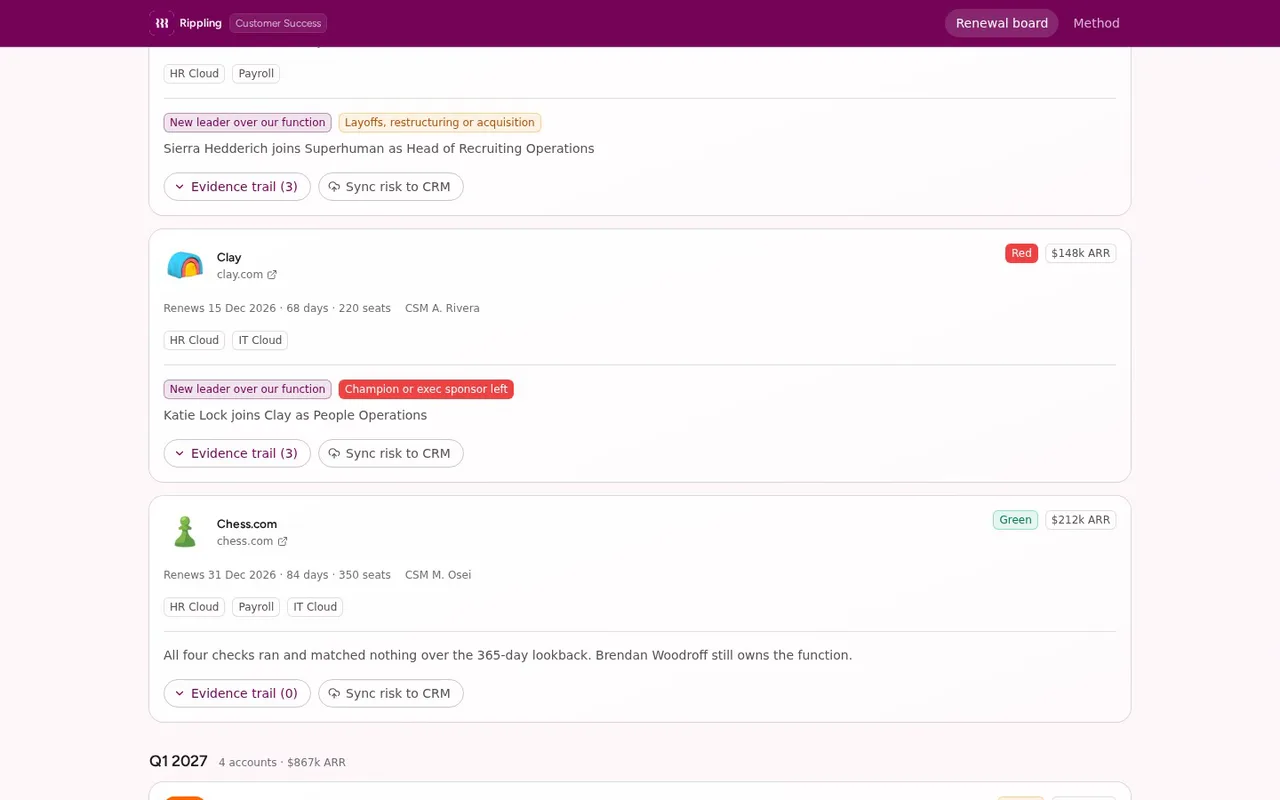Viewport: 1280px width, 800px height.
Task: Click the Chess.com green pawn logo
Action: click(185, 532)
